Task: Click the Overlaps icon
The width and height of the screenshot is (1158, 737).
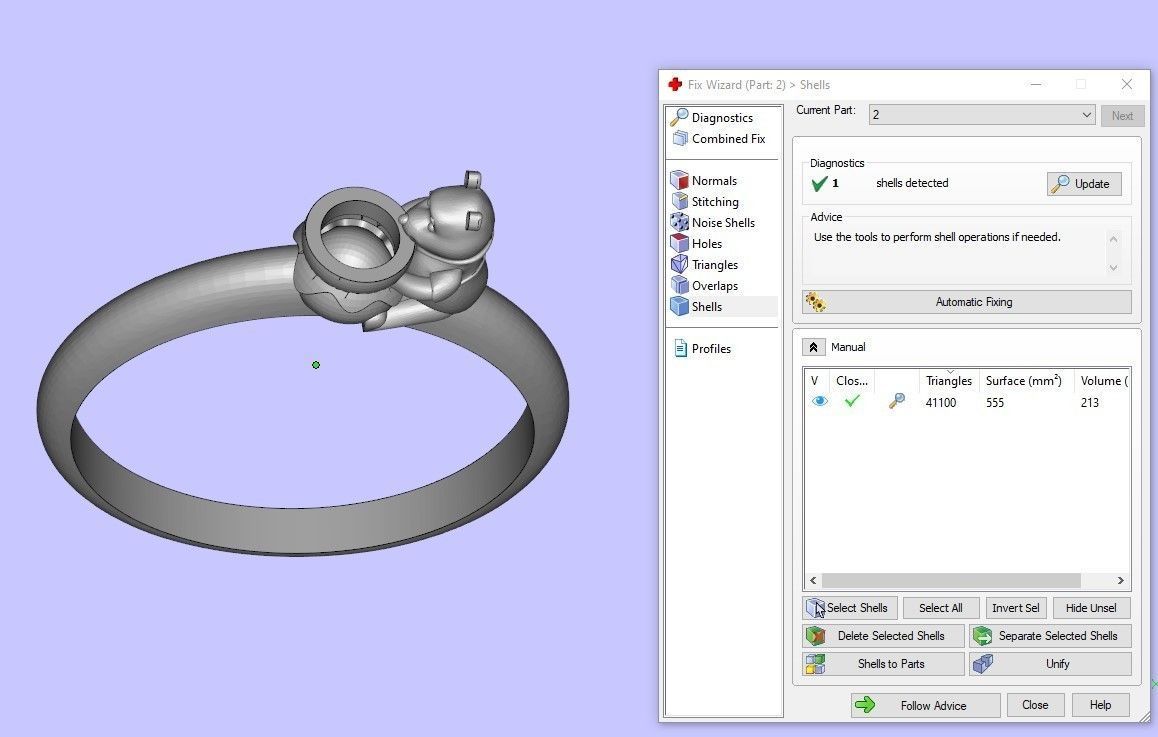Action: point(679,285)
